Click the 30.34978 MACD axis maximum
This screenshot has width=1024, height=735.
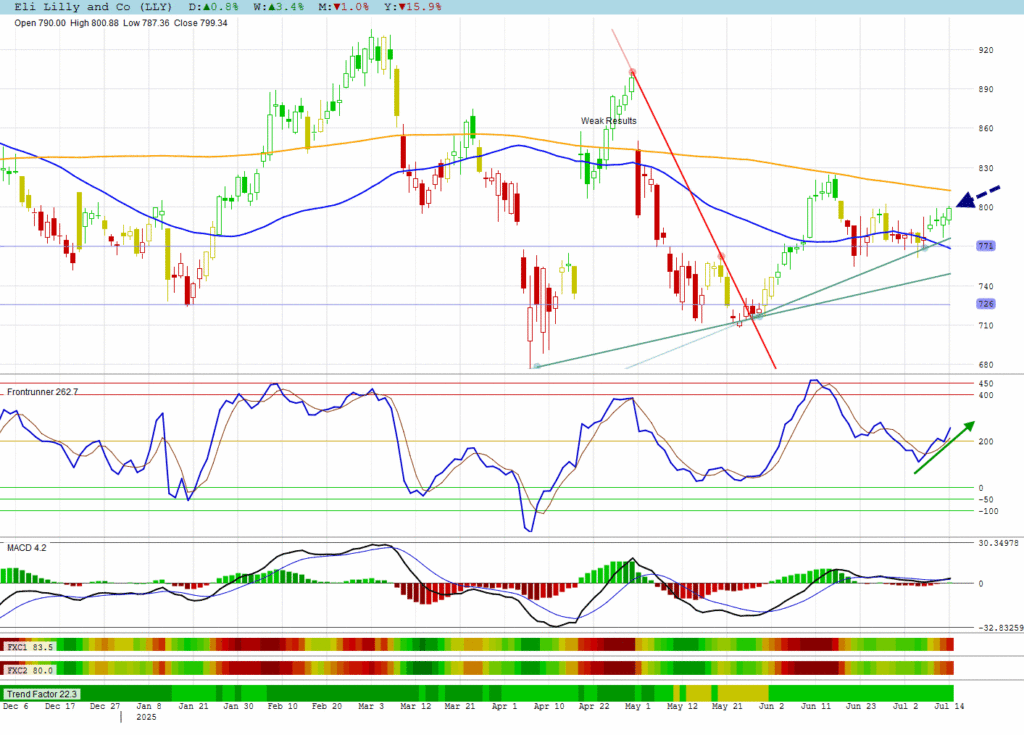[x=999, y=544]
